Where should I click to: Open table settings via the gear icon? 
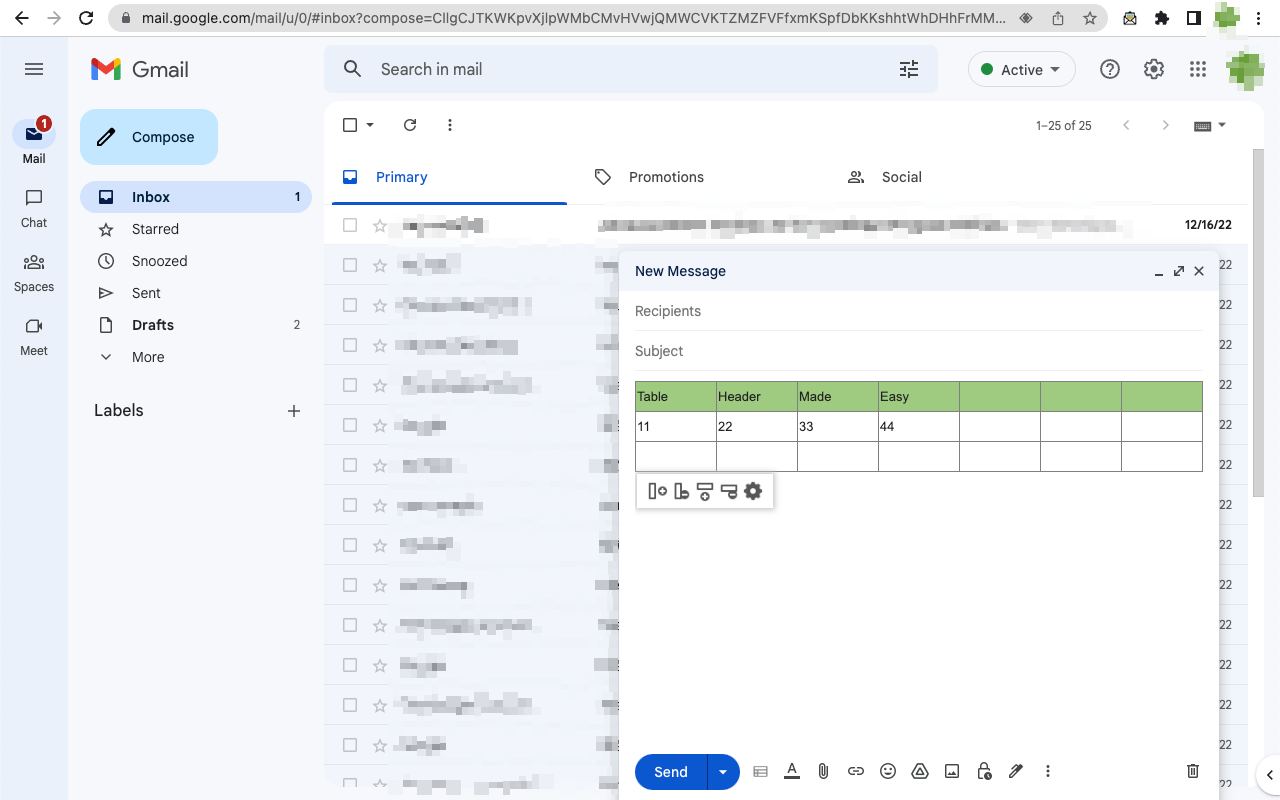click(753, 491)
